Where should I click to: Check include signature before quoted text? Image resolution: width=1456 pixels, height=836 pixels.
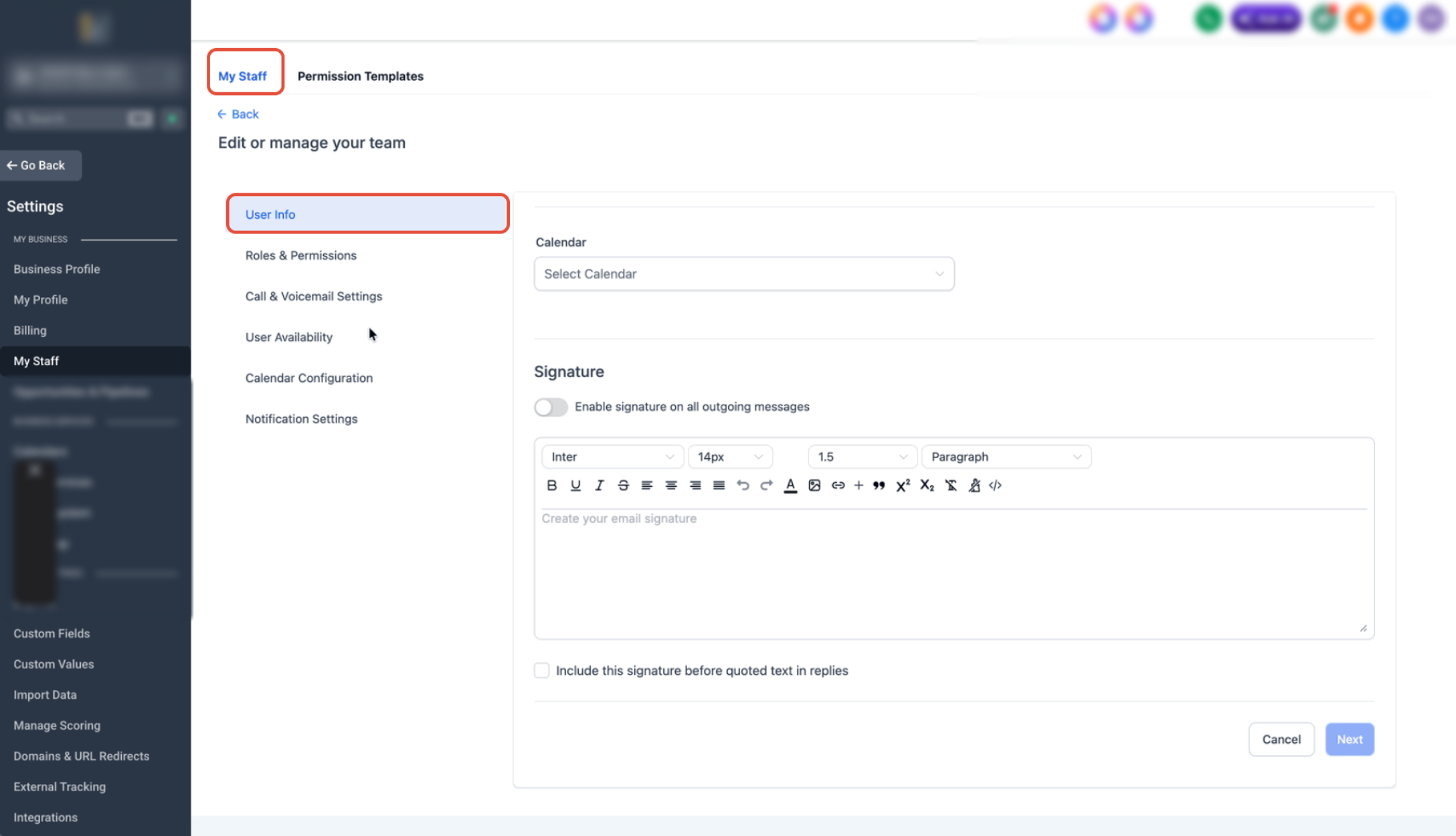541,670
